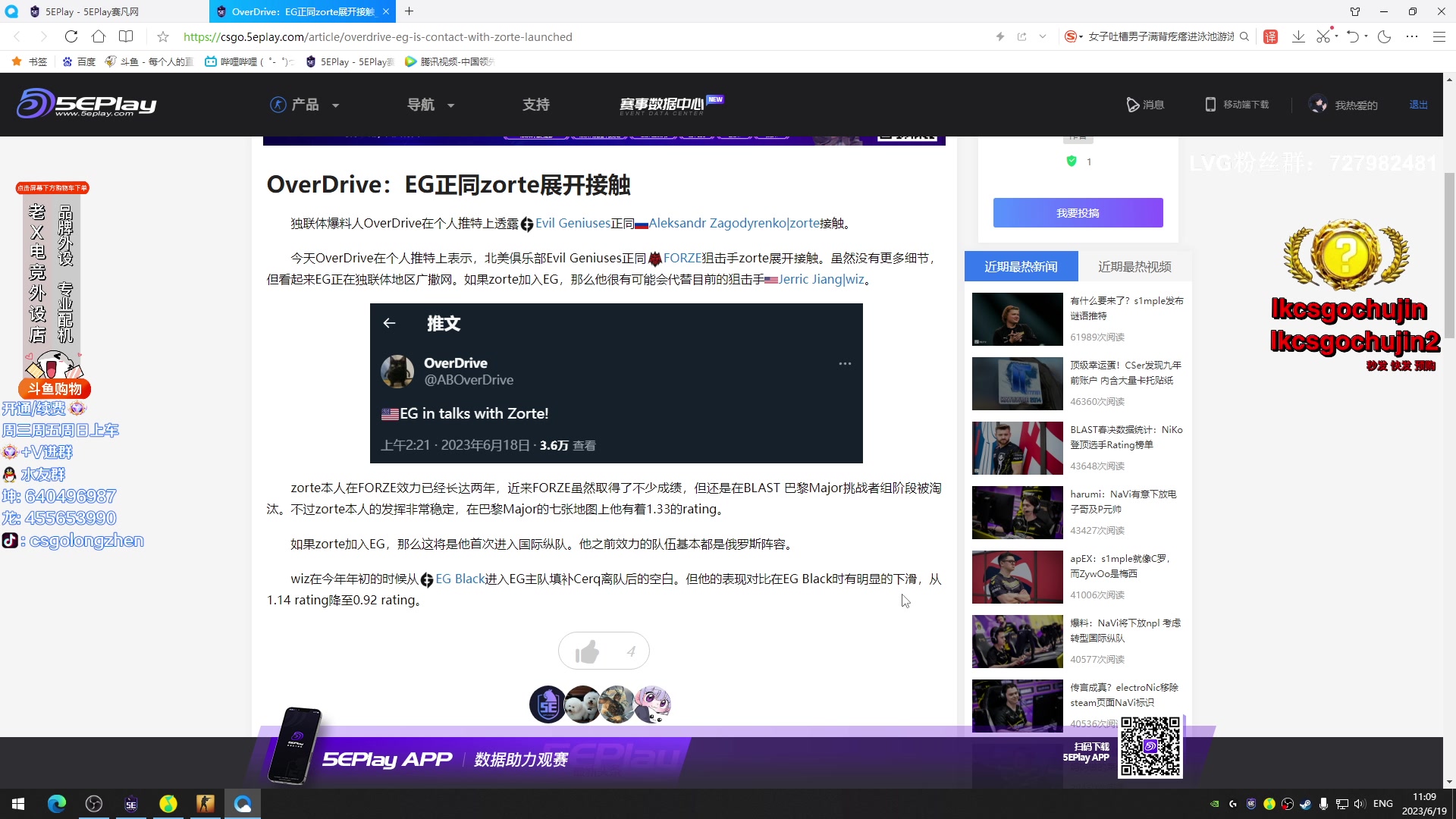Open news: apEX s1mple就像C罗
Viewport: 1456px width, 819px height.
[1121, 566]
